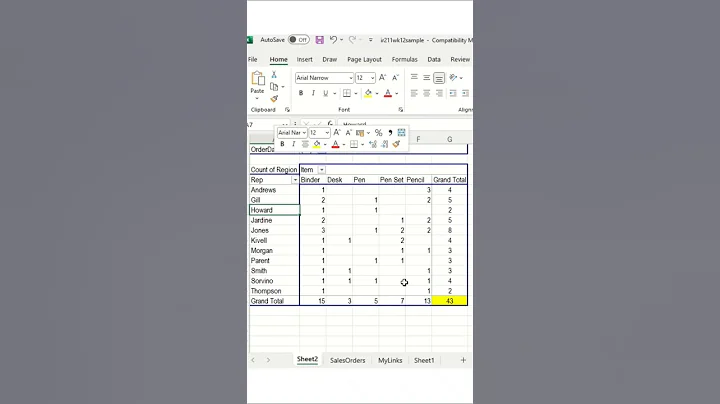
Task: Click Decrease Decimal on the mini toolbar
Action: click(384, 144)
